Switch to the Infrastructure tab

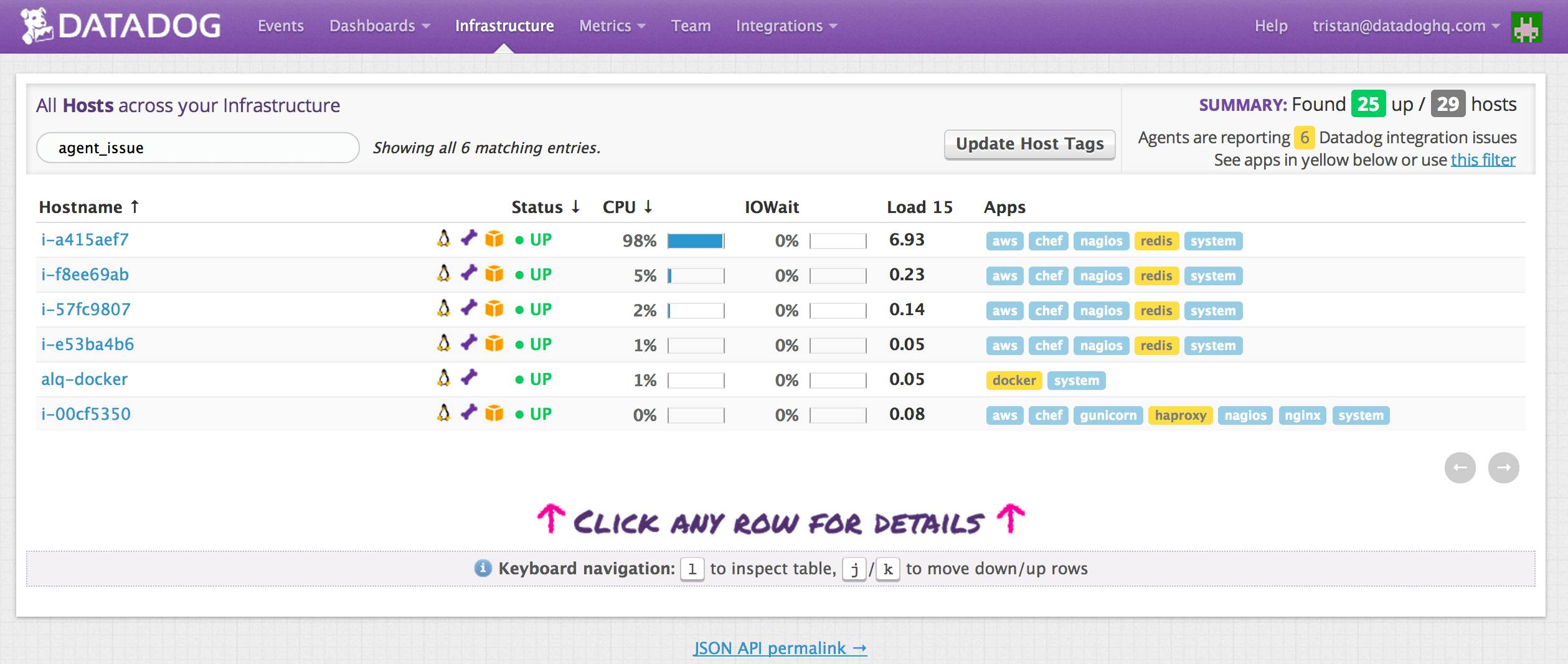click(x=504, y=26)
